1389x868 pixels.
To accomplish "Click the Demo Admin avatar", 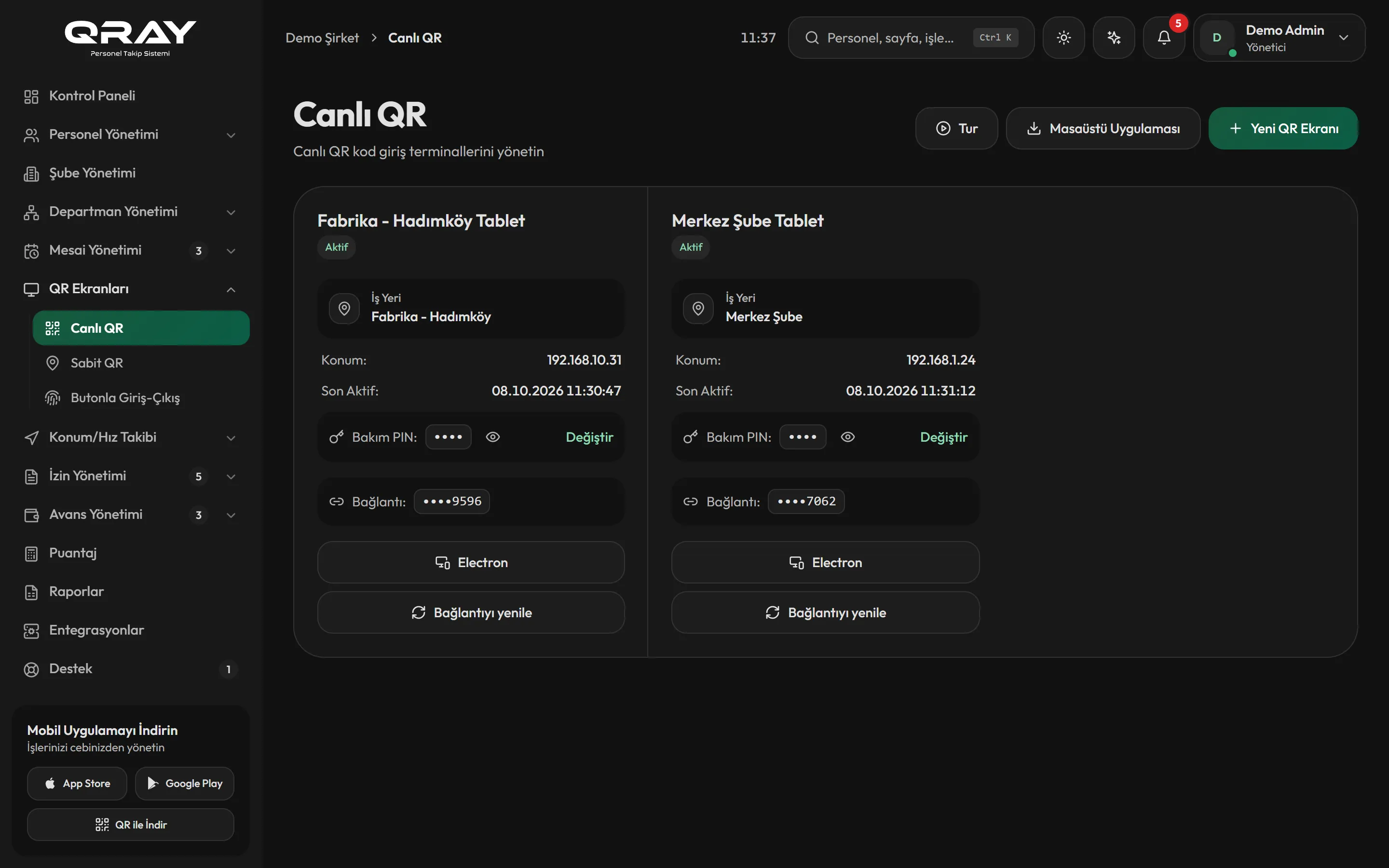I will 1216,38.
